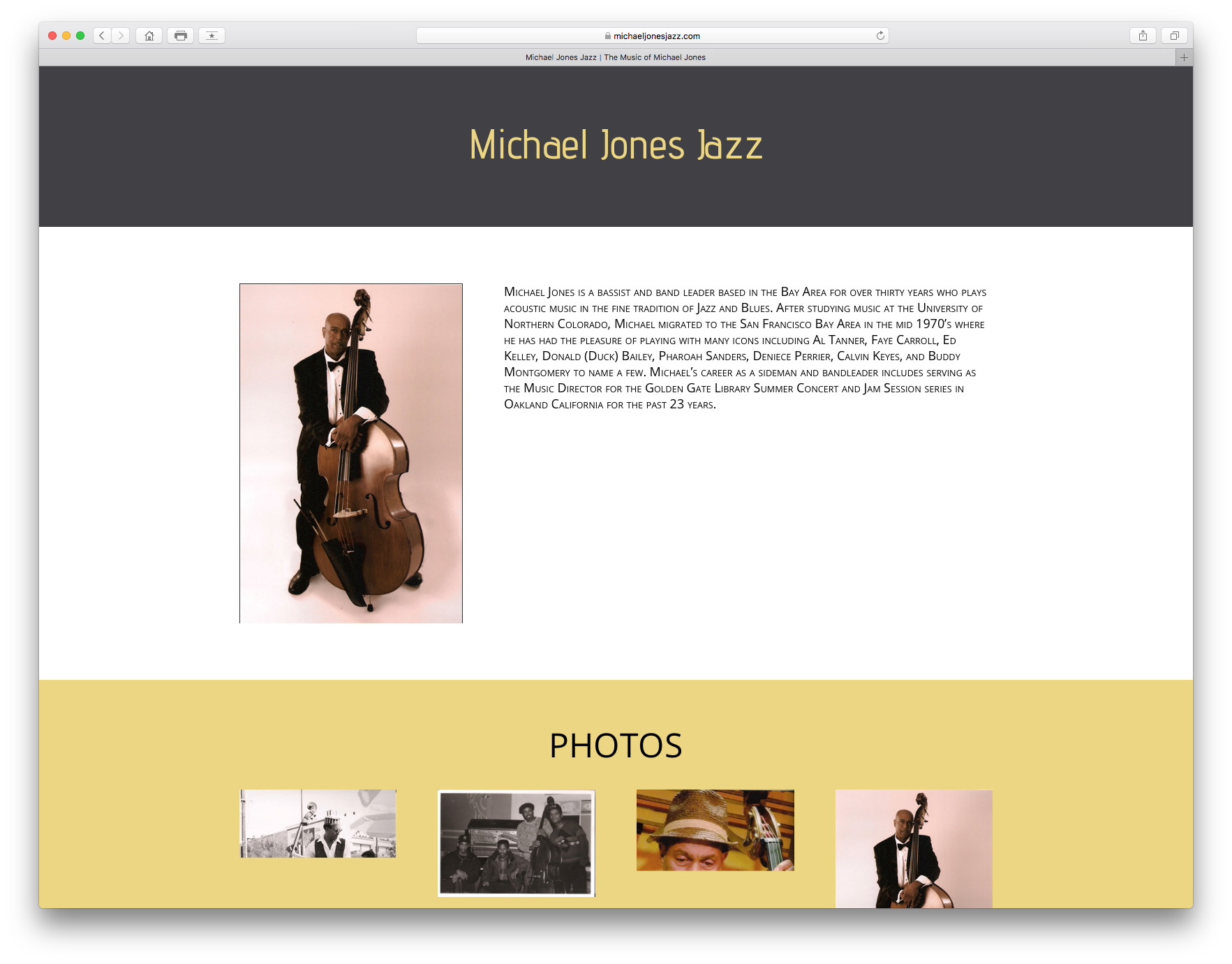Open the Share menu icon

point(1143,36)
